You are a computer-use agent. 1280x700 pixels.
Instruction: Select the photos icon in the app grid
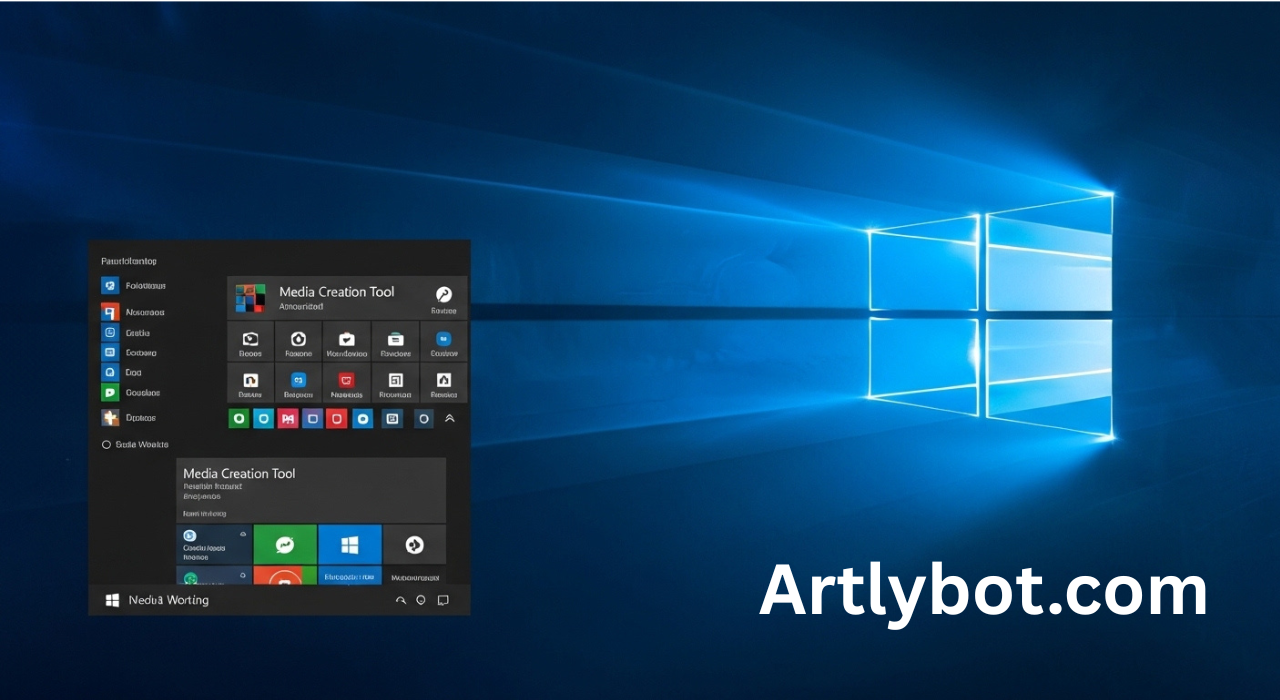(x=250, y=340)
